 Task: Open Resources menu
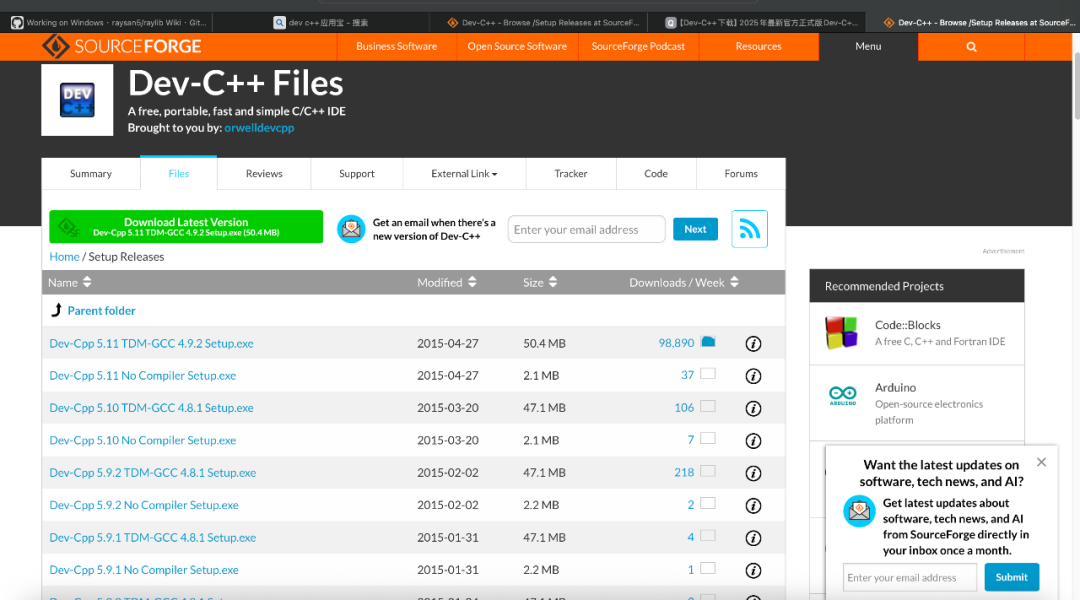click(x=758, y=46)
